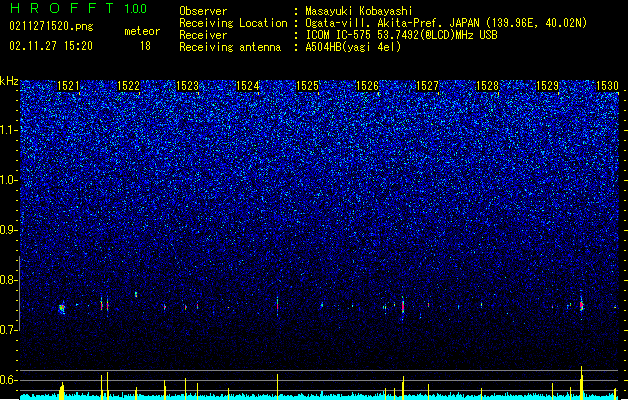This screenshot has width=629, height=400.
Task: Click the bright meteor echo between the 1529 and 1530 marks
Action: coord(581,305)
